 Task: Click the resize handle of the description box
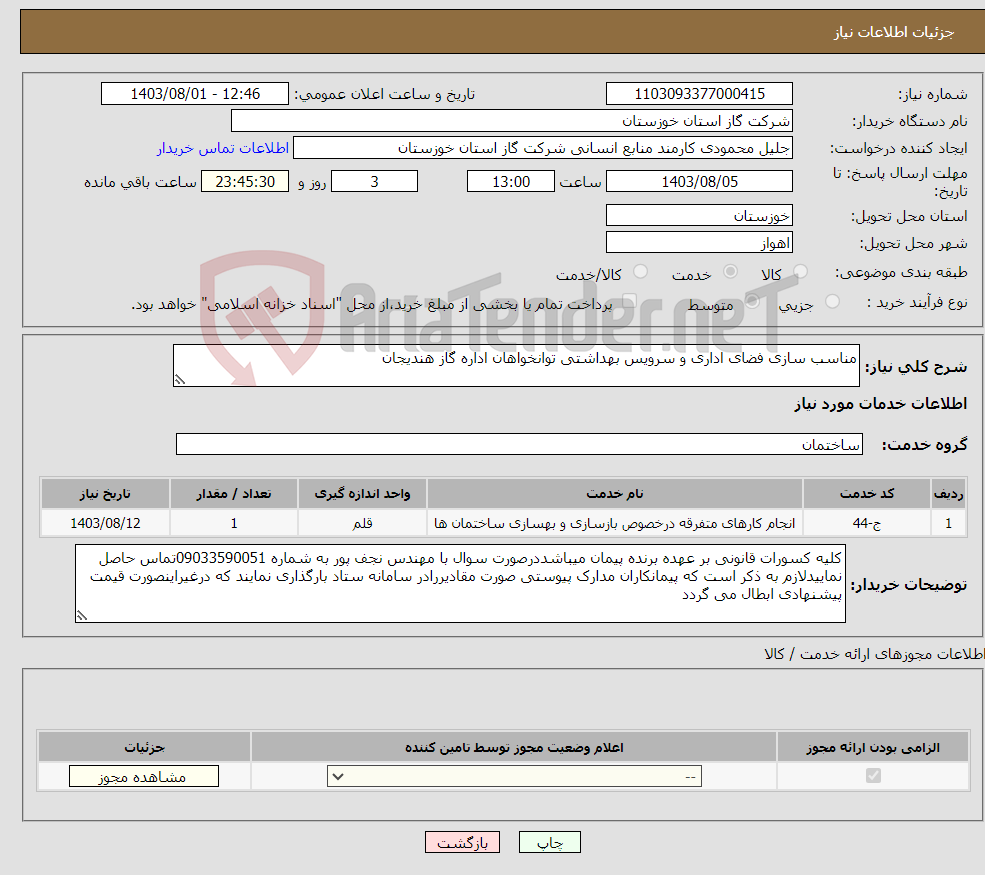pos(180,380)
